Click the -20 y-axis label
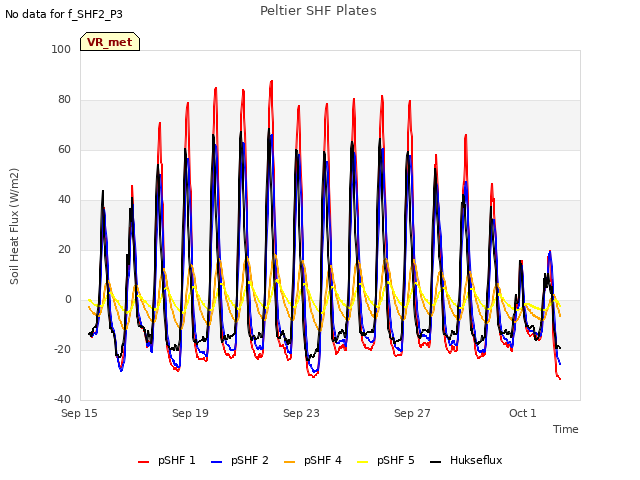 (62, 349)
